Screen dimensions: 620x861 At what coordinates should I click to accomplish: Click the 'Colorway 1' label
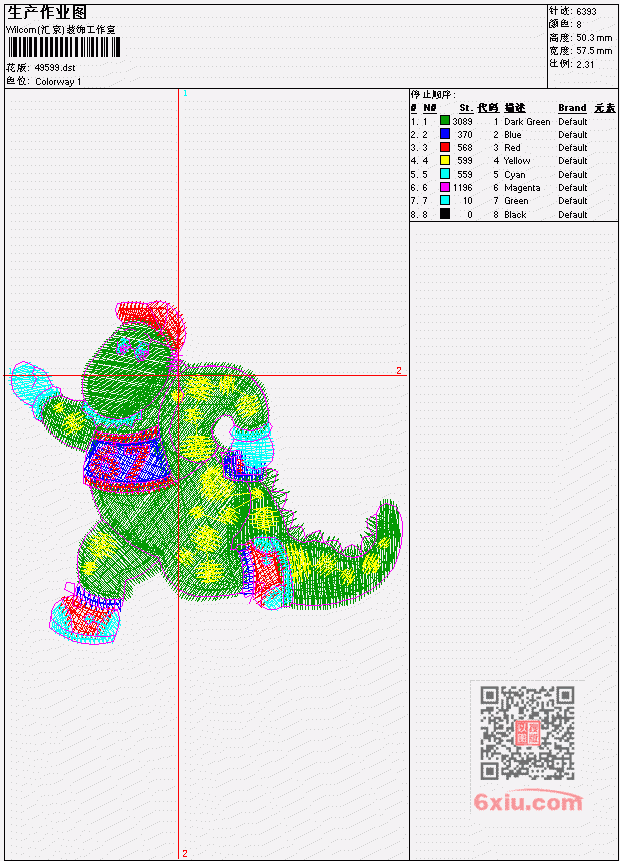coord(58,81)
